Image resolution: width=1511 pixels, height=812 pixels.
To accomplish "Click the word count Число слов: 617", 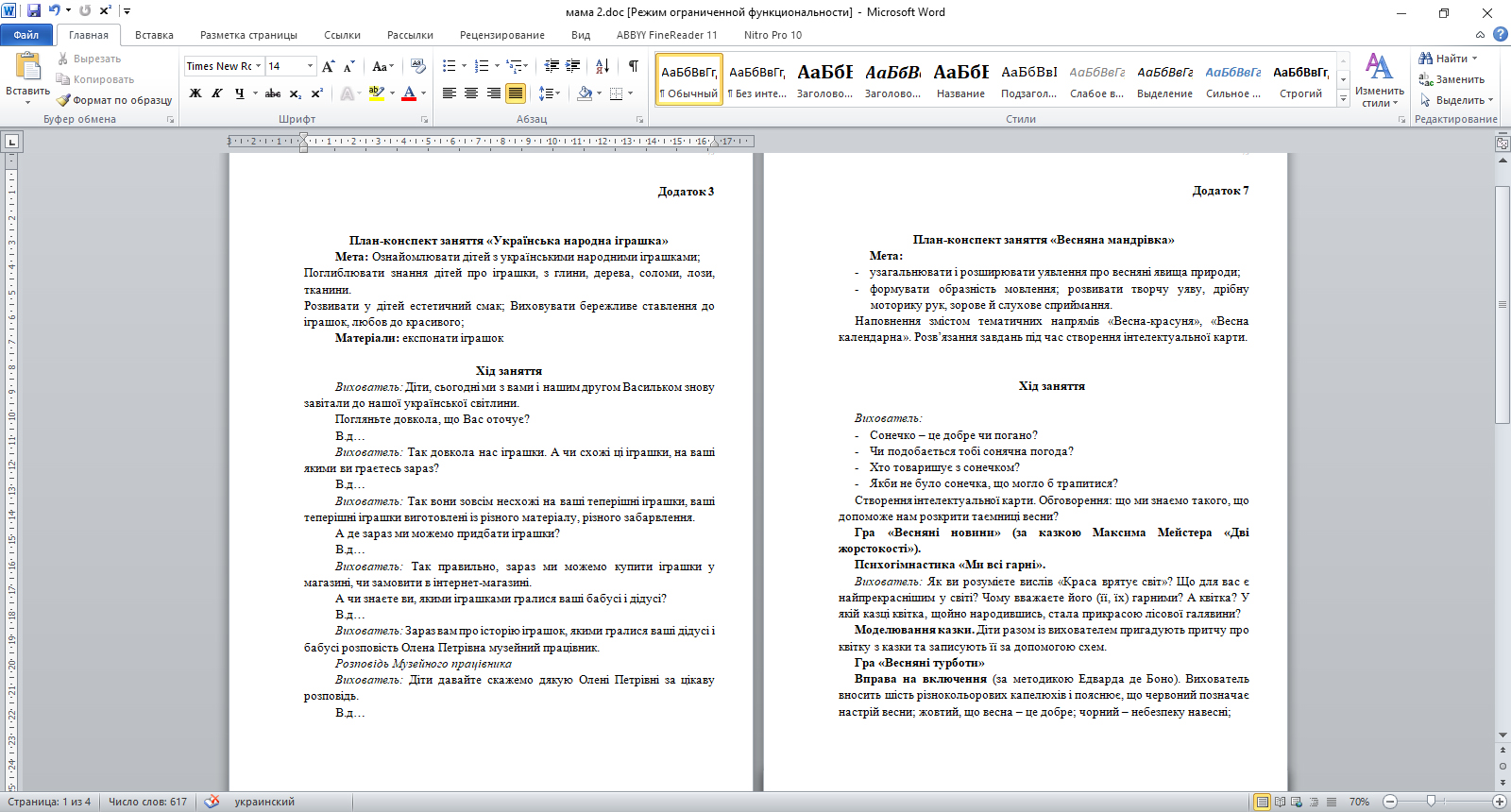I will [x=147, y=802].
